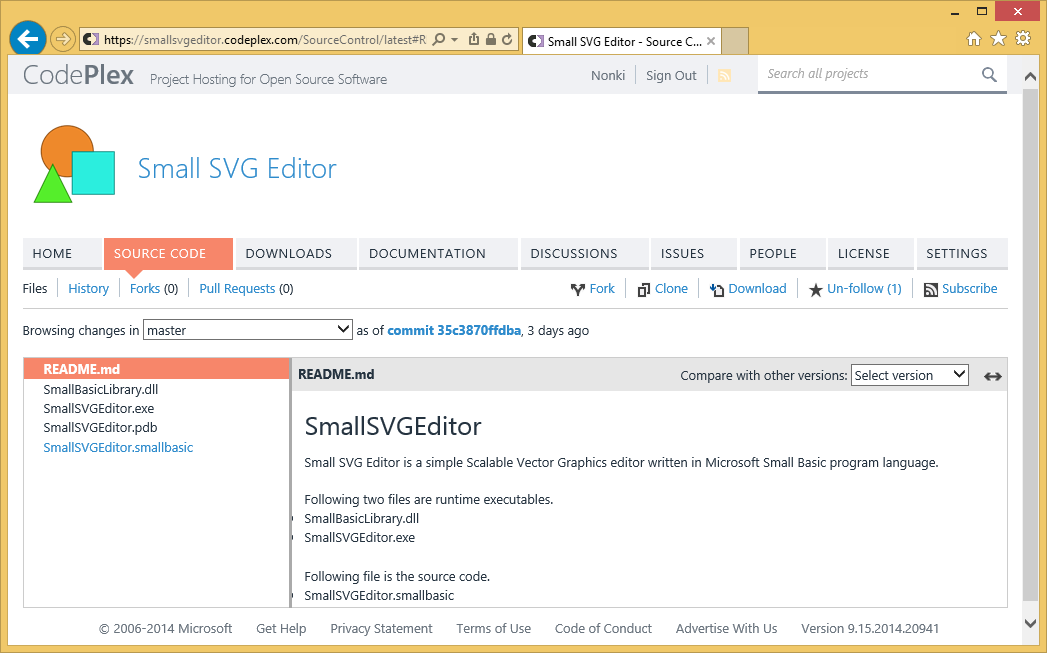Open the browser Tools gear icon

click(1023, 38)
